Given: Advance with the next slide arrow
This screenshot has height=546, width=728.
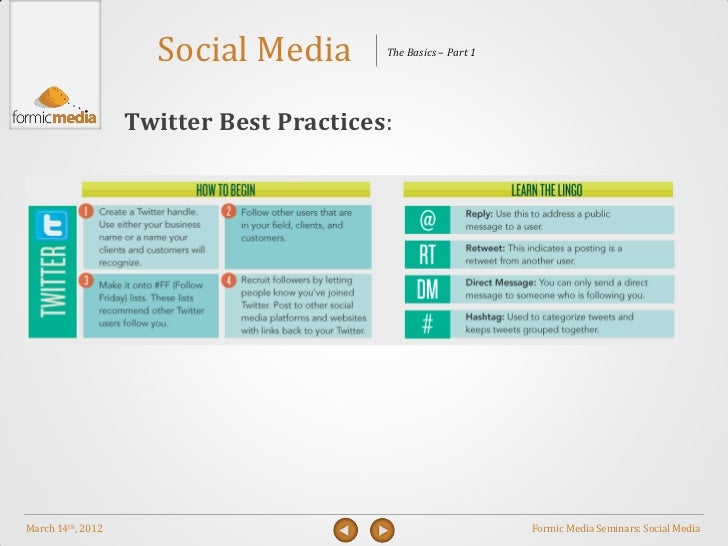Looking at the screenshot, I should [382, 530].
